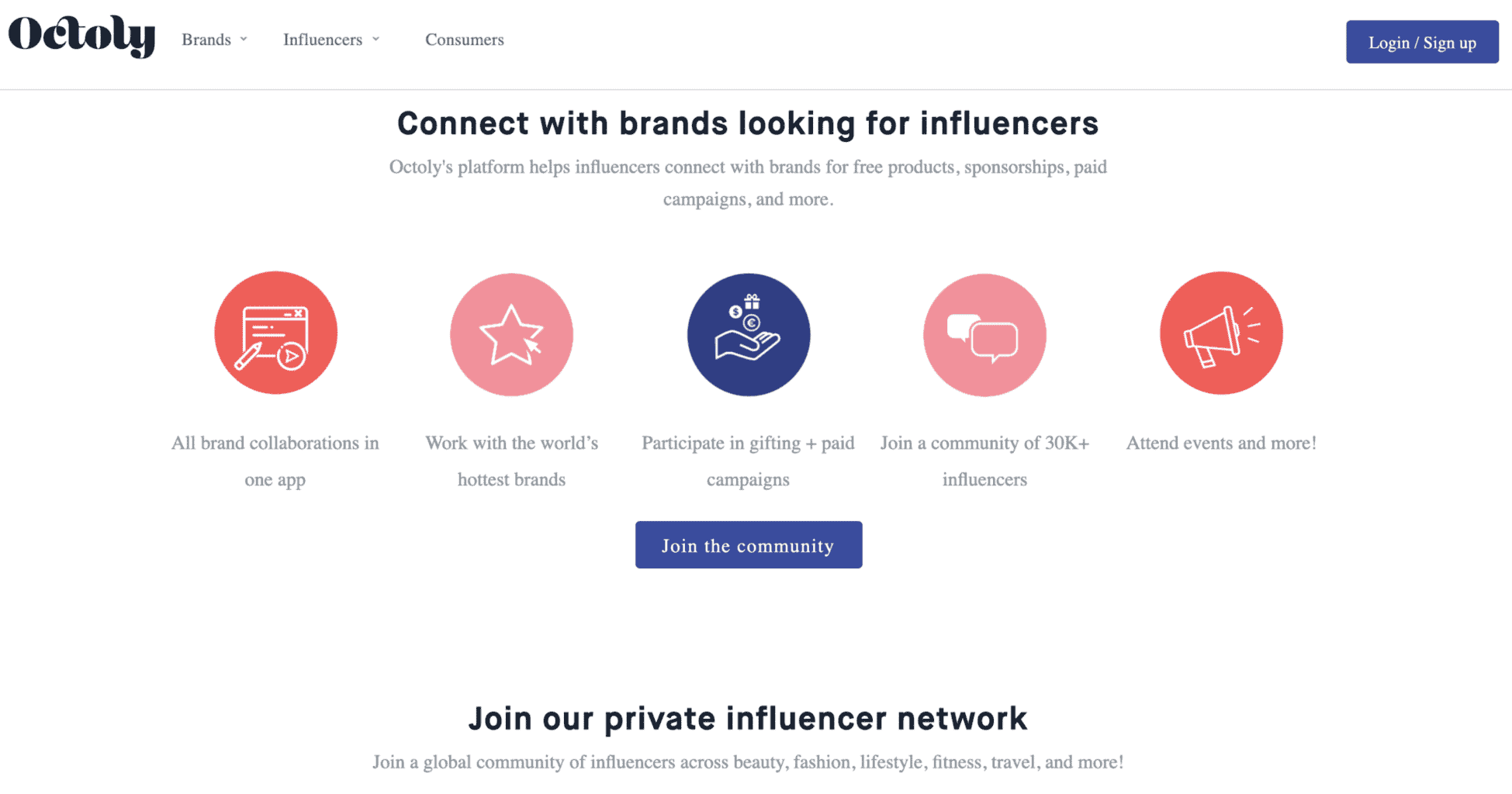Click the Login / Sign up button
This screenshot has width=1512, height=794.
coord(1422,43)
